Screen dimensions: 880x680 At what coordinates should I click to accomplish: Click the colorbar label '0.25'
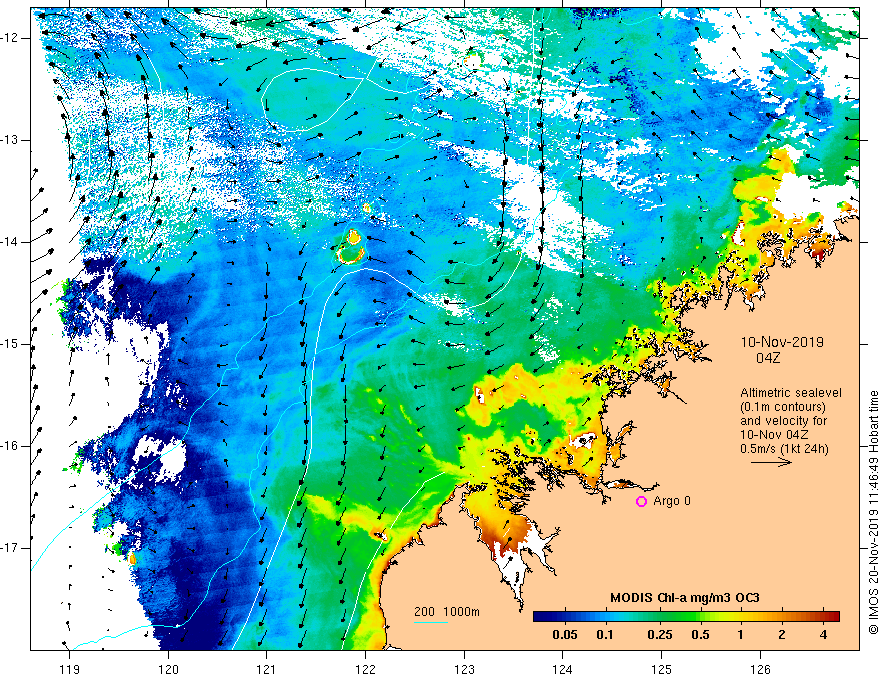pos(660,635)
